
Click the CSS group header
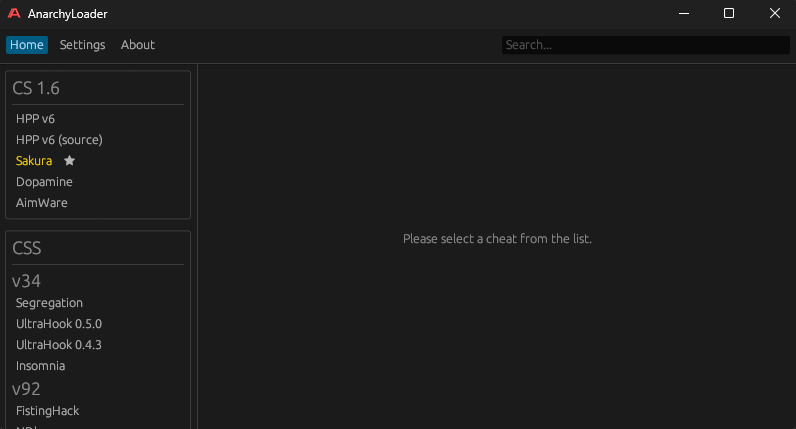(x=27, y=248)
